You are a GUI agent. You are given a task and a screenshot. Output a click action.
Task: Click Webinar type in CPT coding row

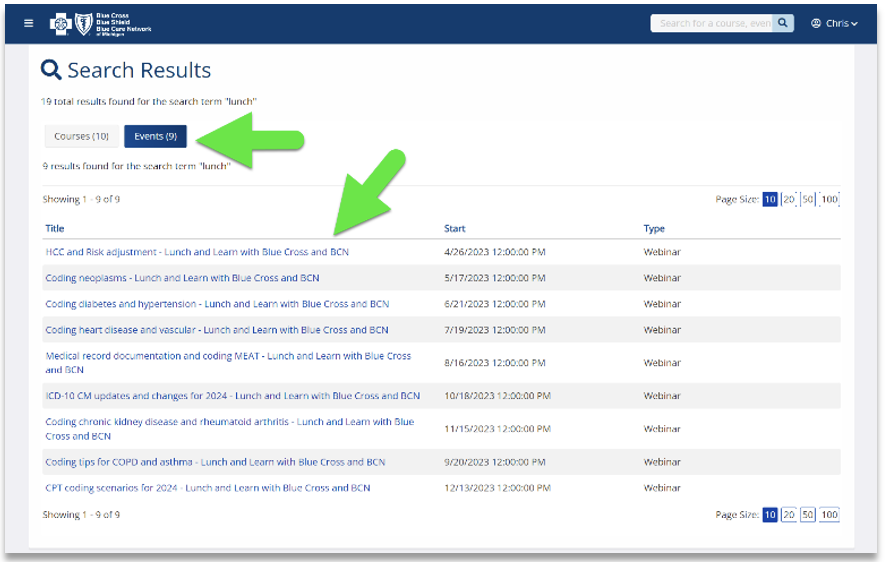(x=662, y=488)
